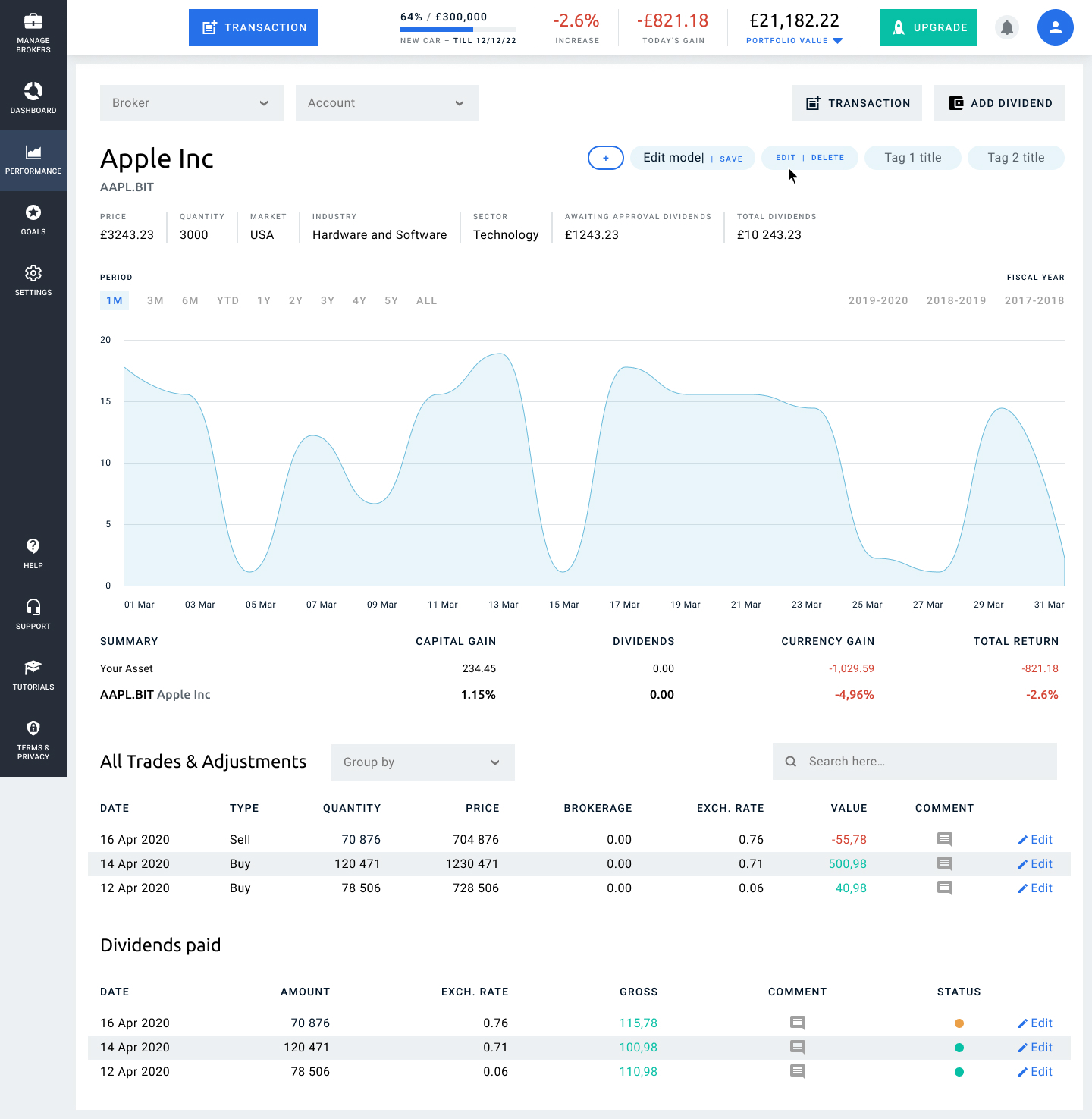
Task: Open comment icon for 12 Apr dividend 110,98
Action: click(798, 1072)
